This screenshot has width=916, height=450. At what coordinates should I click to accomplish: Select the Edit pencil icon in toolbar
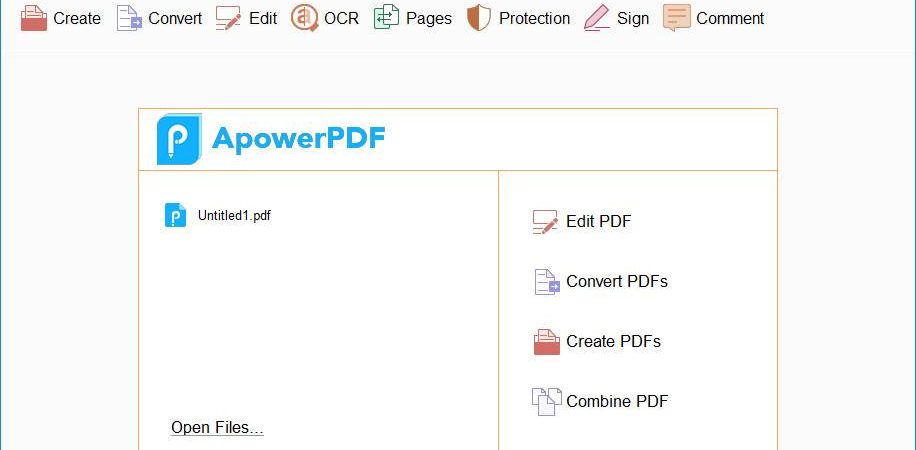click(228, 18)
